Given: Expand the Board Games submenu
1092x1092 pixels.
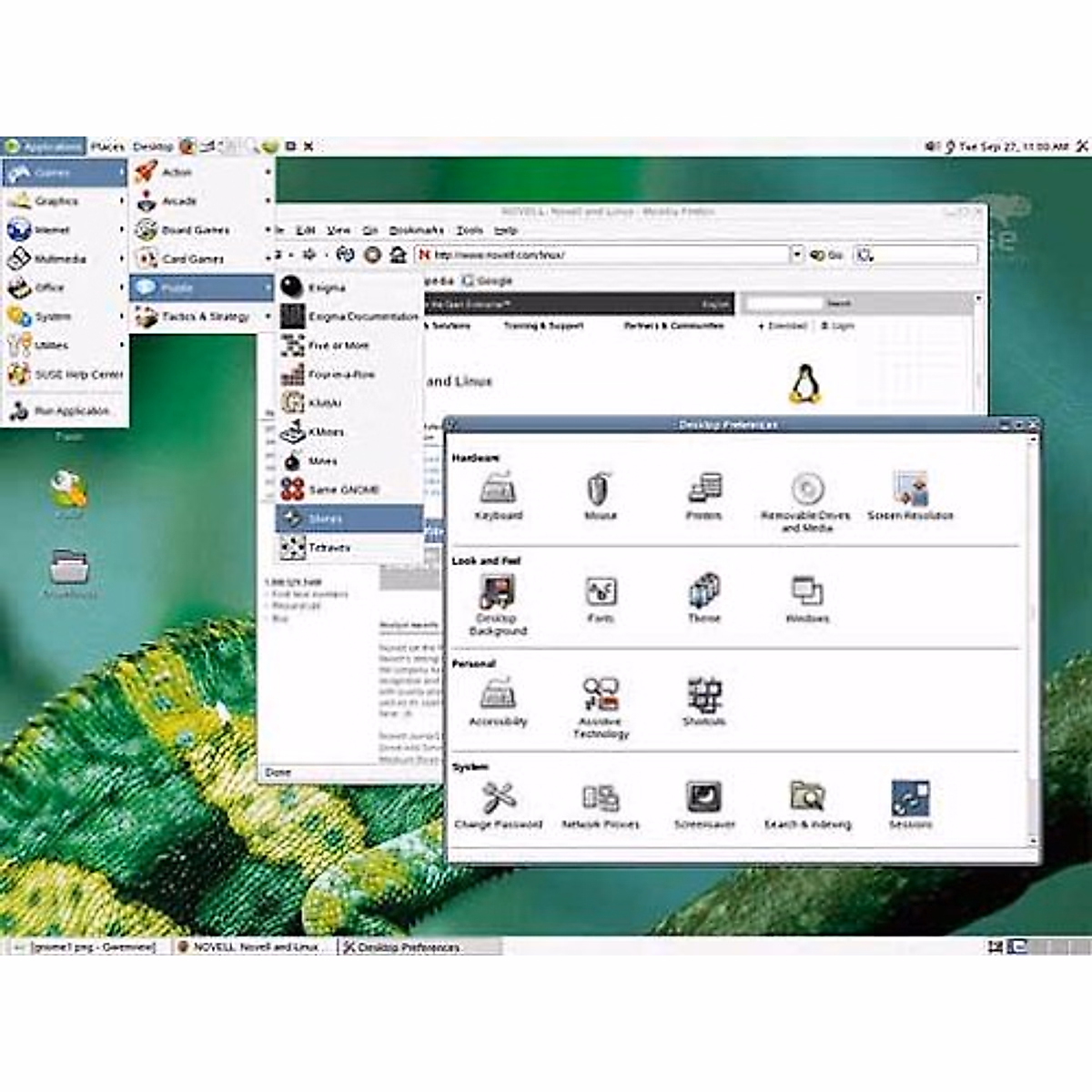Looking at the screenshot, I should point(202,230).
